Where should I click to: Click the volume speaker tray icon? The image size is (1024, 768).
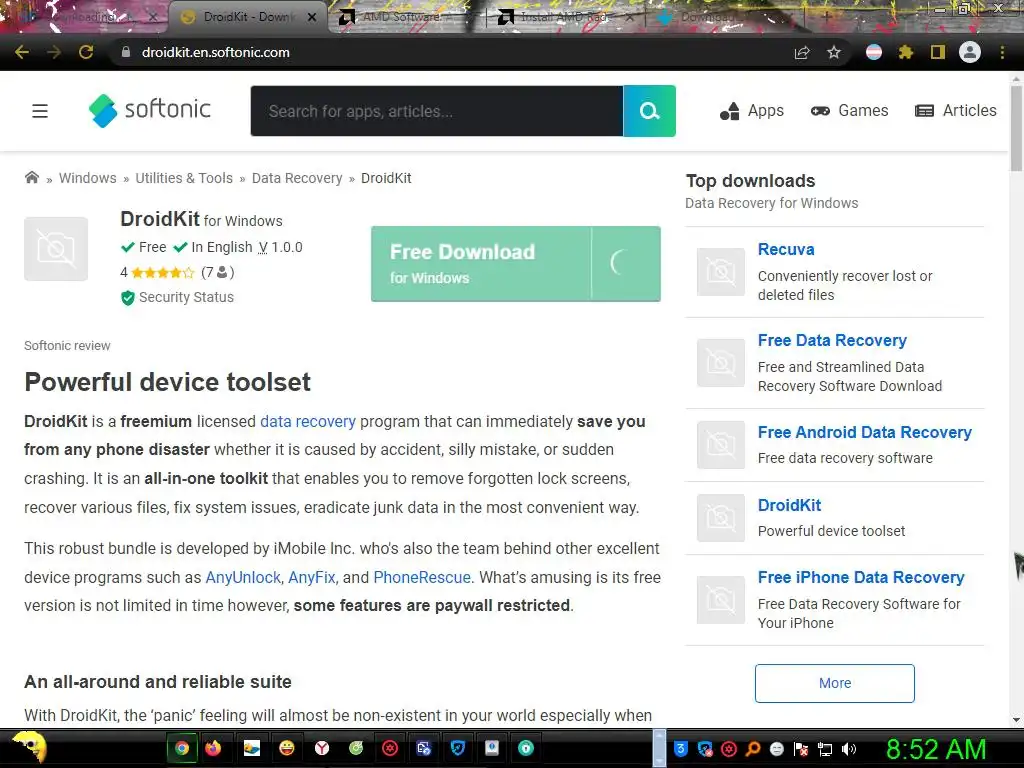click(x=849, y=749)
